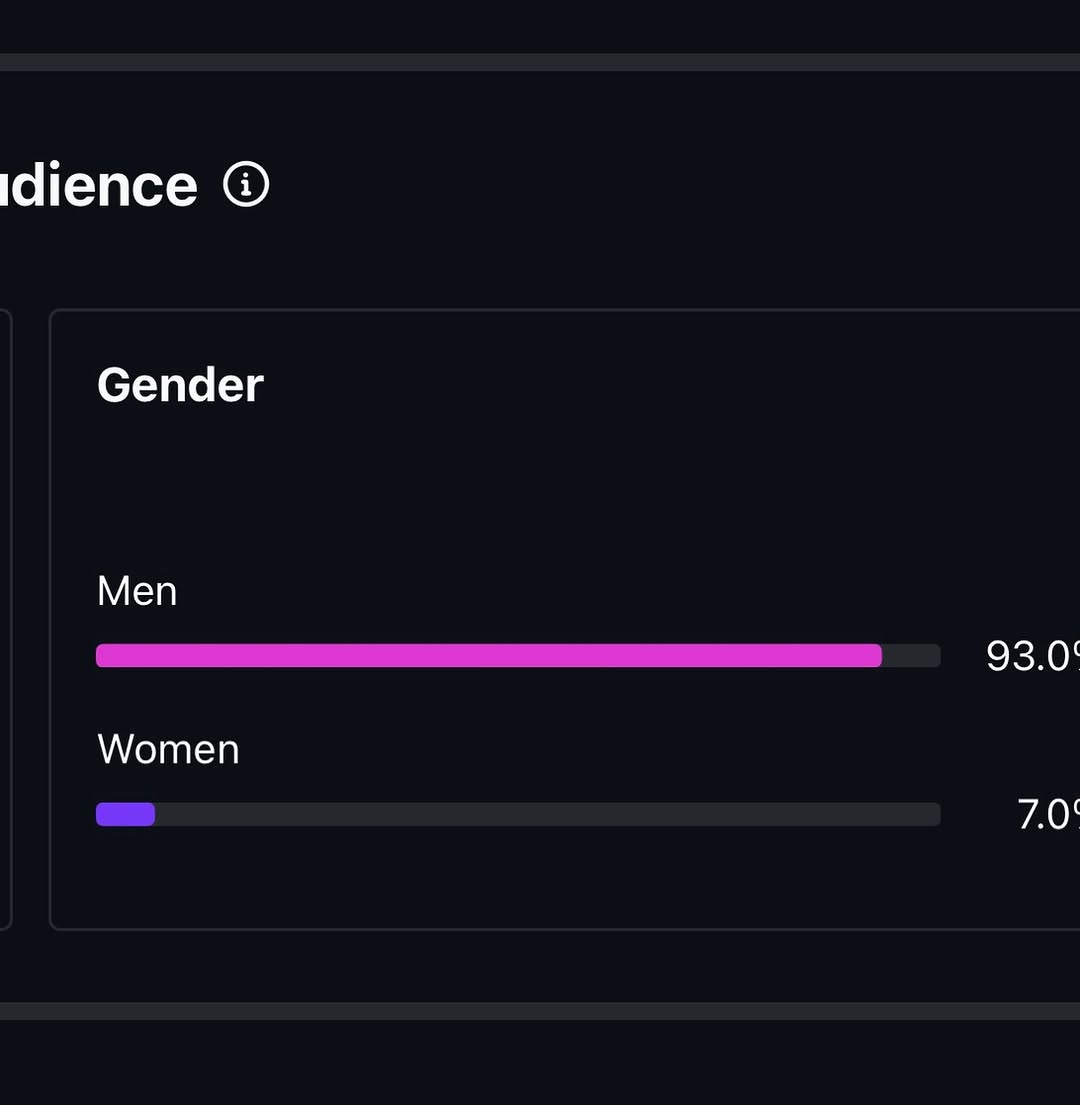Click the 93.0% value for Men
Screen dimensions: 1080x1105
tap(1032, 656)
